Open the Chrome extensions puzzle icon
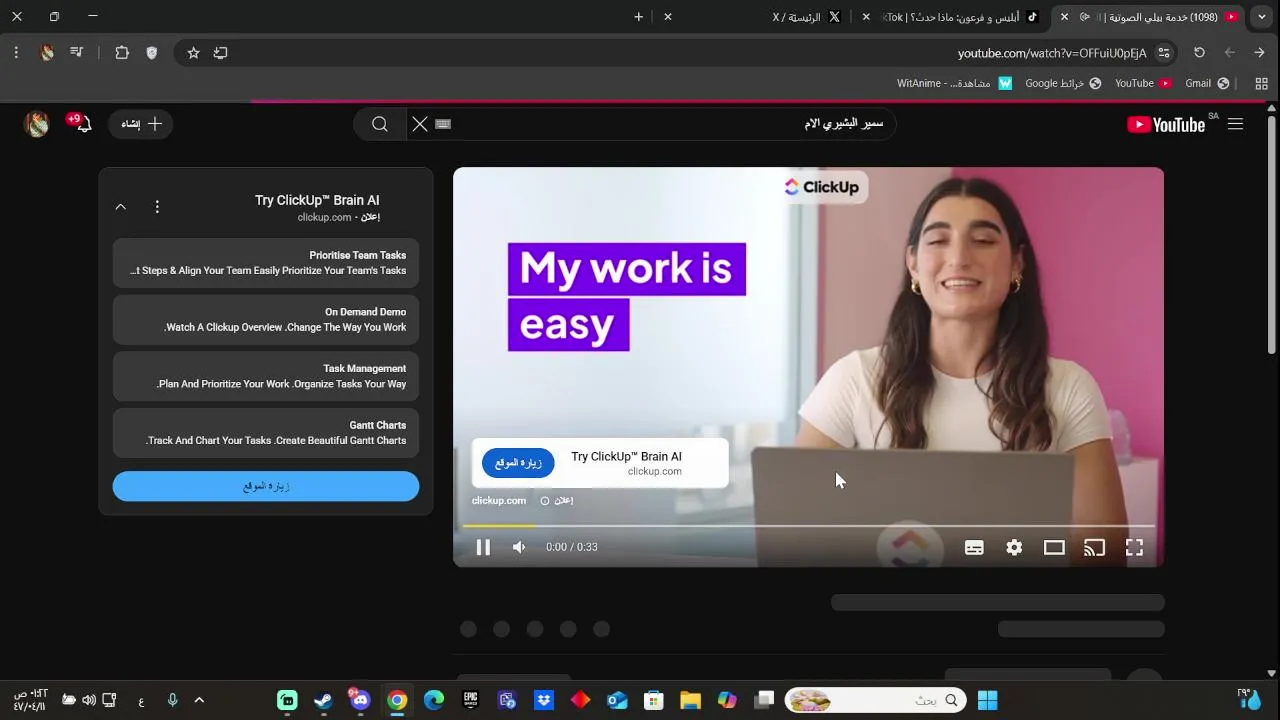 (122, 53)
